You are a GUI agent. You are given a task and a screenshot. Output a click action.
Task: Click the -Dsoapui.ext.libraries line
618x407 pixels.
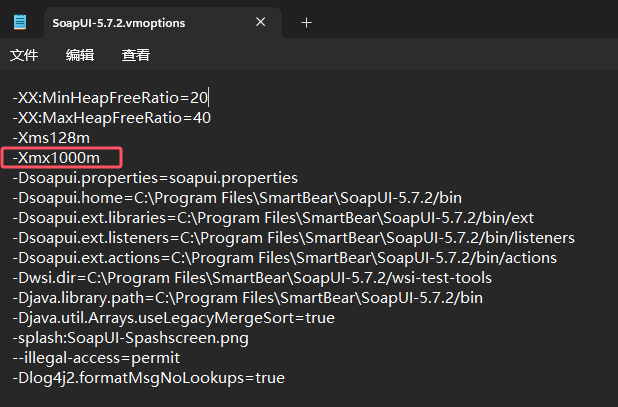coord(273,218)
